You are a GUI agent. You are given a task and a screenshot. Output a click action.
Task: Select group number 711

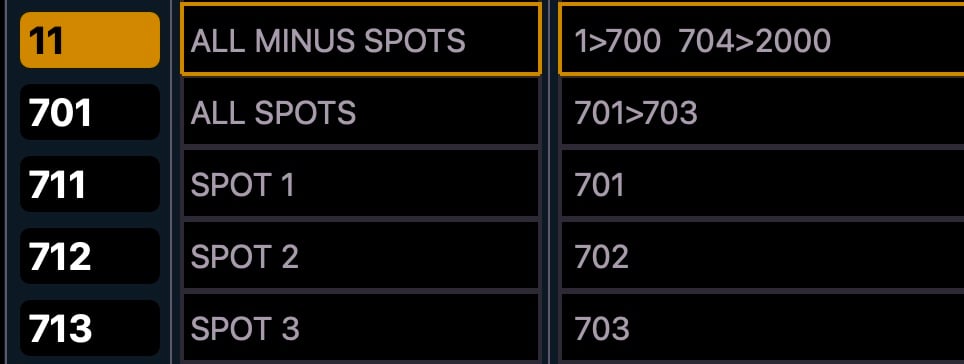point(90,184)
